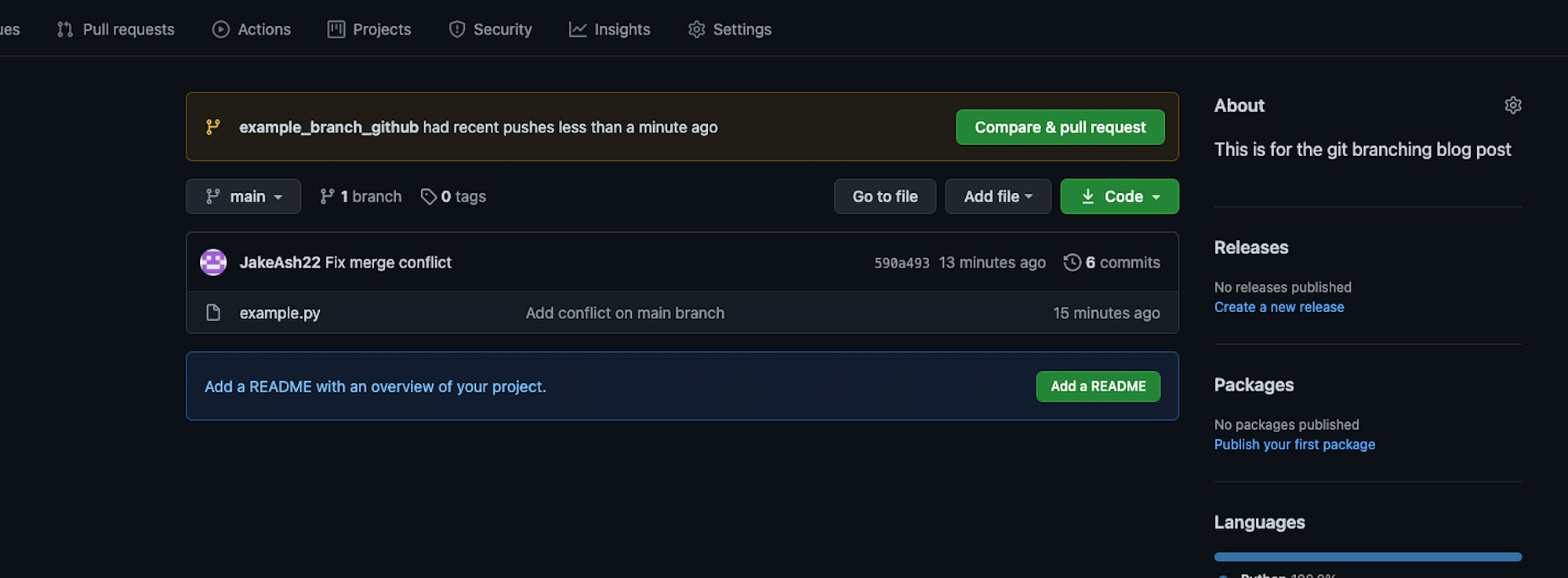
Task: Click the 13 minutes ago timestamp
Action: [x=993, y=263]
